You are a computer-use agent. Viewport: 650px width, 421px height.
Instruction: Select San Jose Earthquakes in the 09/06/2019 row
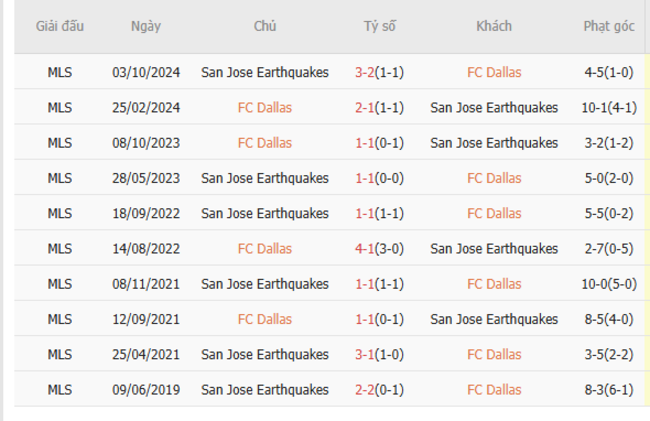(265, 389)
